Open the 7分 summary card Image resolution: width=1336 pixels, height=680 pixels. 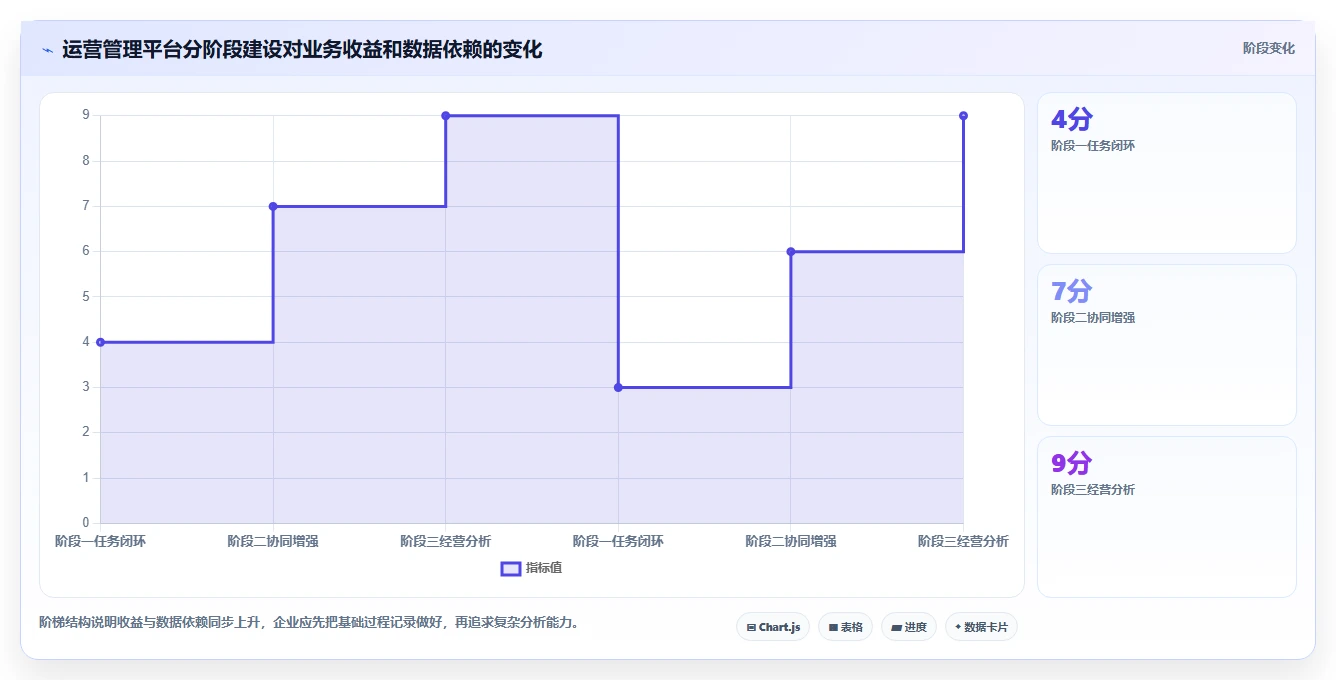1167,345
